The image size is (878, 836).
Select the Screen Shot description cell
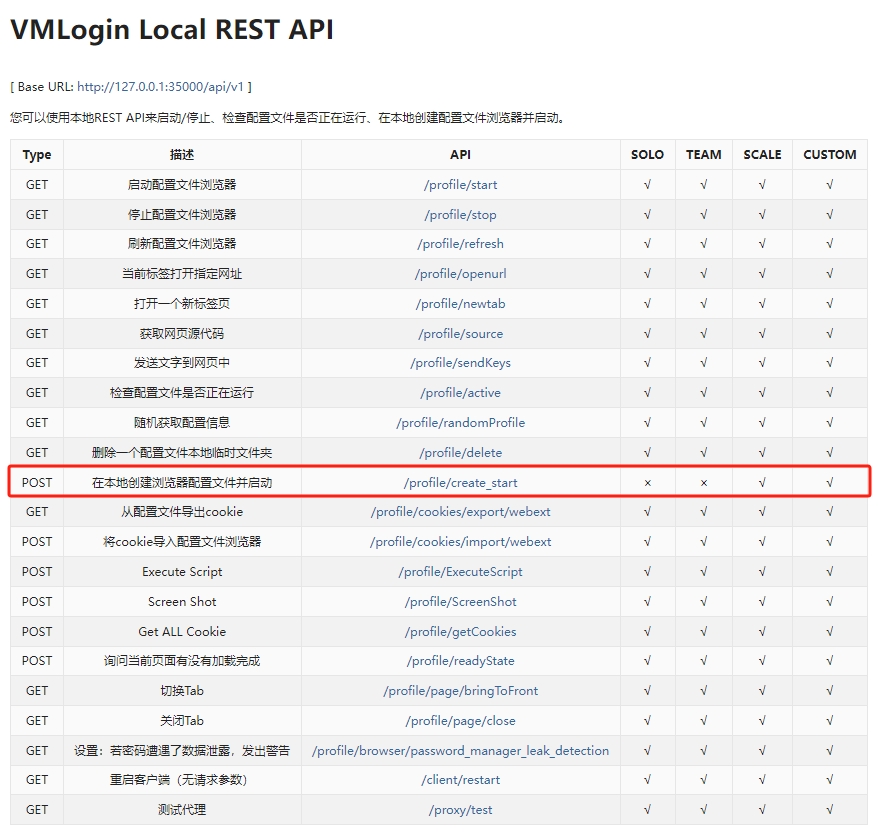(x=182, y=601)
